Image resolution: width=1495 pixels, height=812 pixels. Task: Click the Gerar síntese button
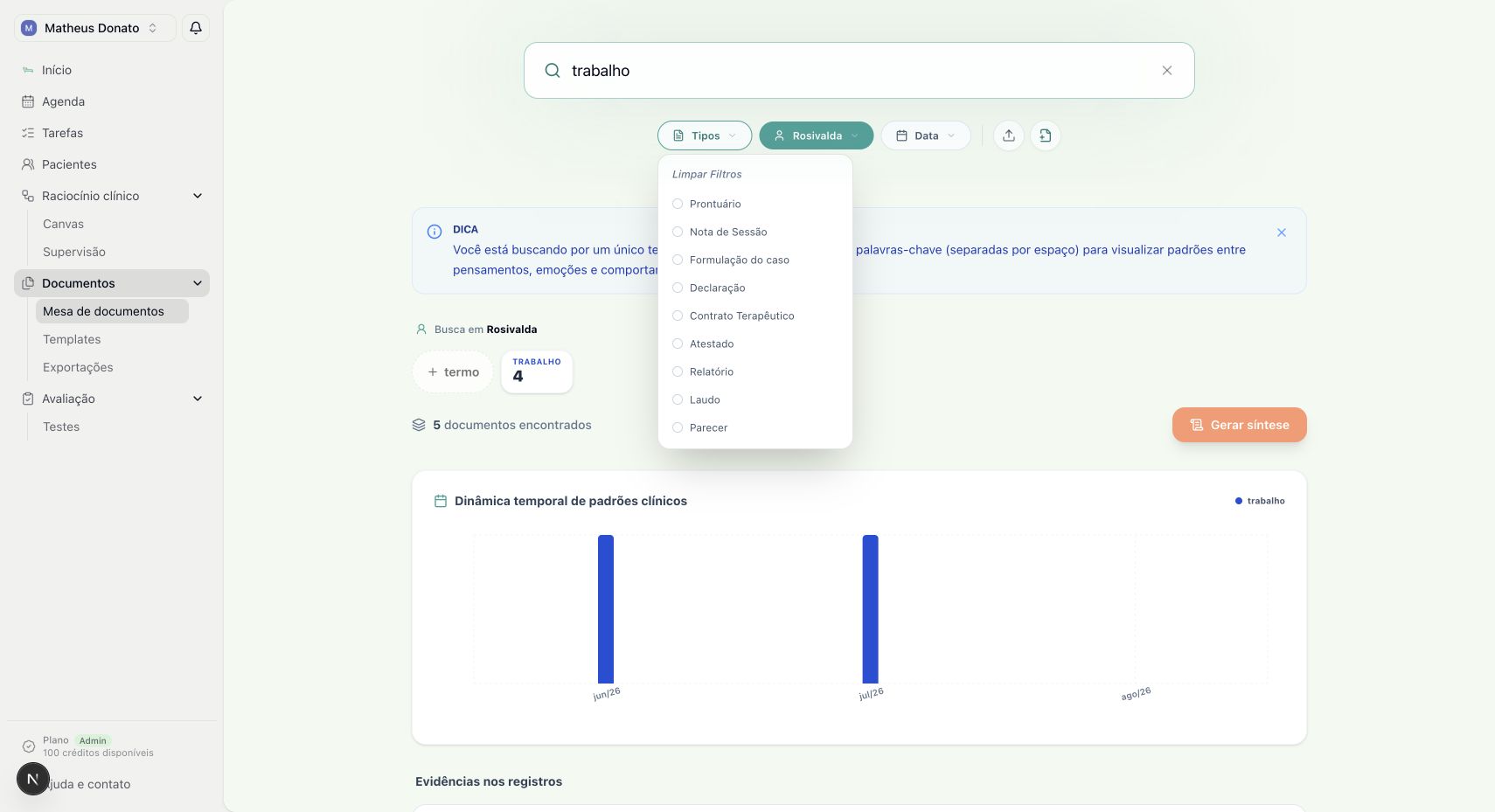(1239, 425)
